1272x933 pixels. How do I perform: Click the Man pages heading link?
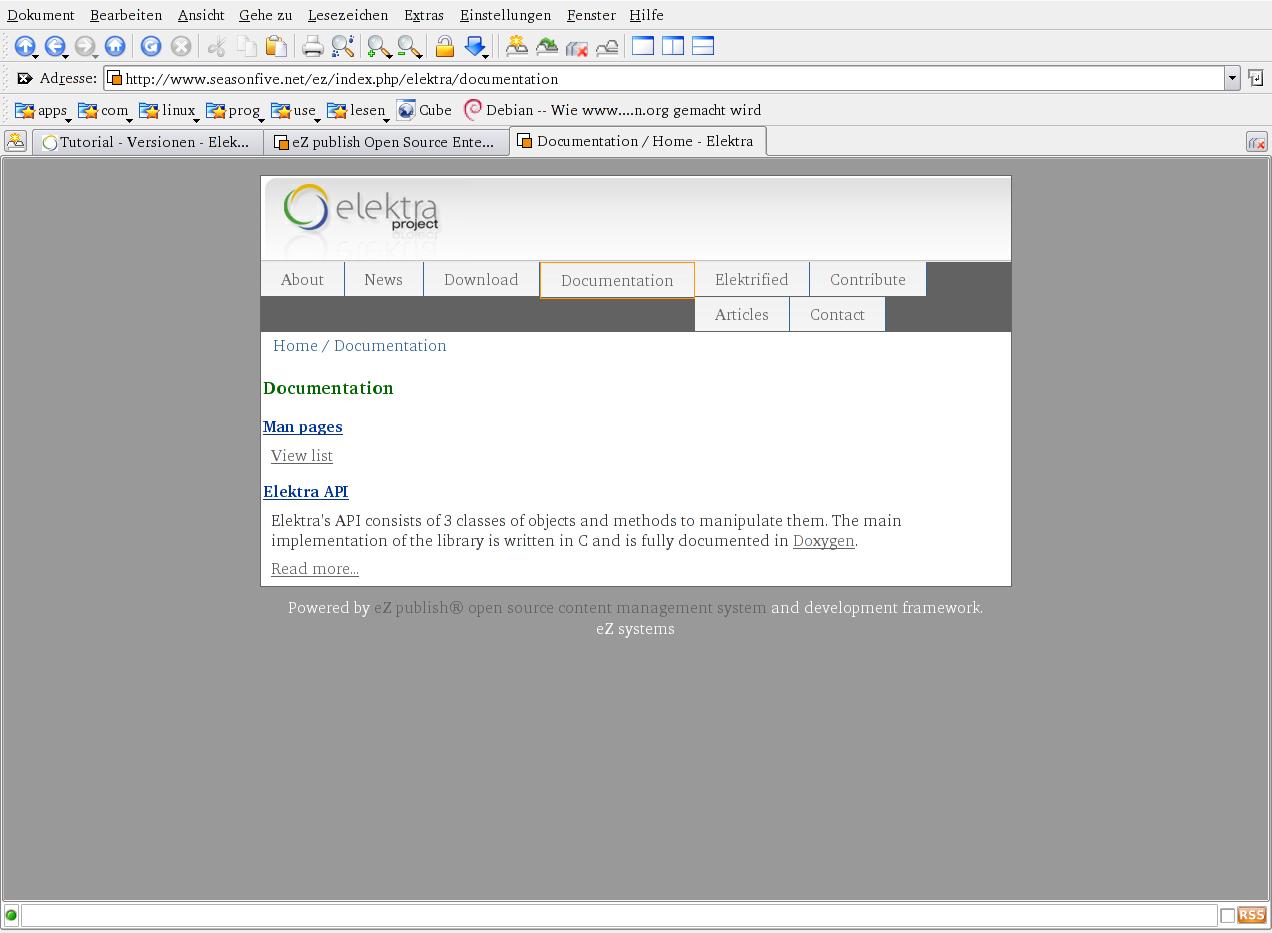[x=303, y=427]
